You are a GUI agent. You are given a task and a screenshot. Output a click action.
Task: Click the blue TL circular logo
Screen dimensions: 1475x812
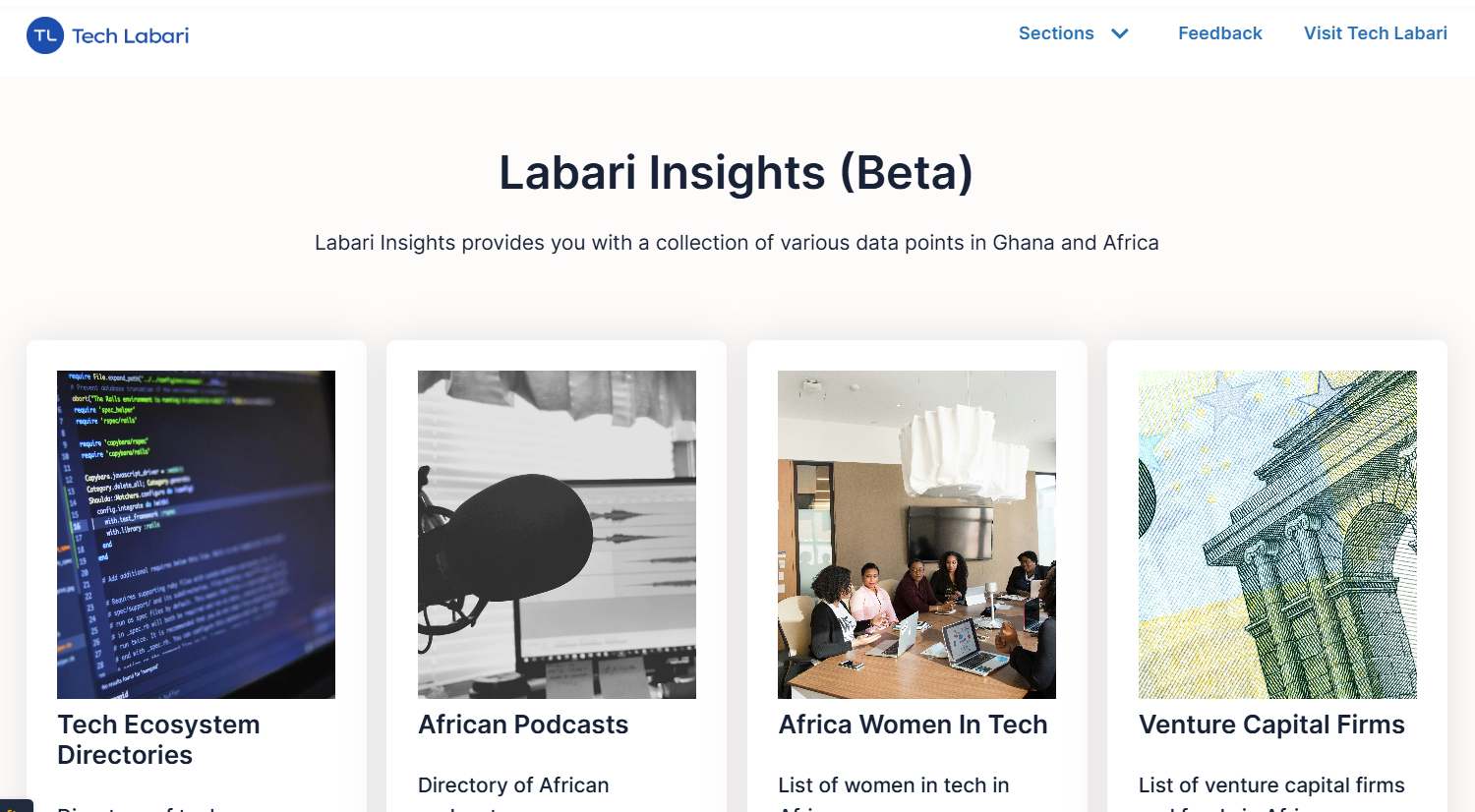[x=45, y=35]
